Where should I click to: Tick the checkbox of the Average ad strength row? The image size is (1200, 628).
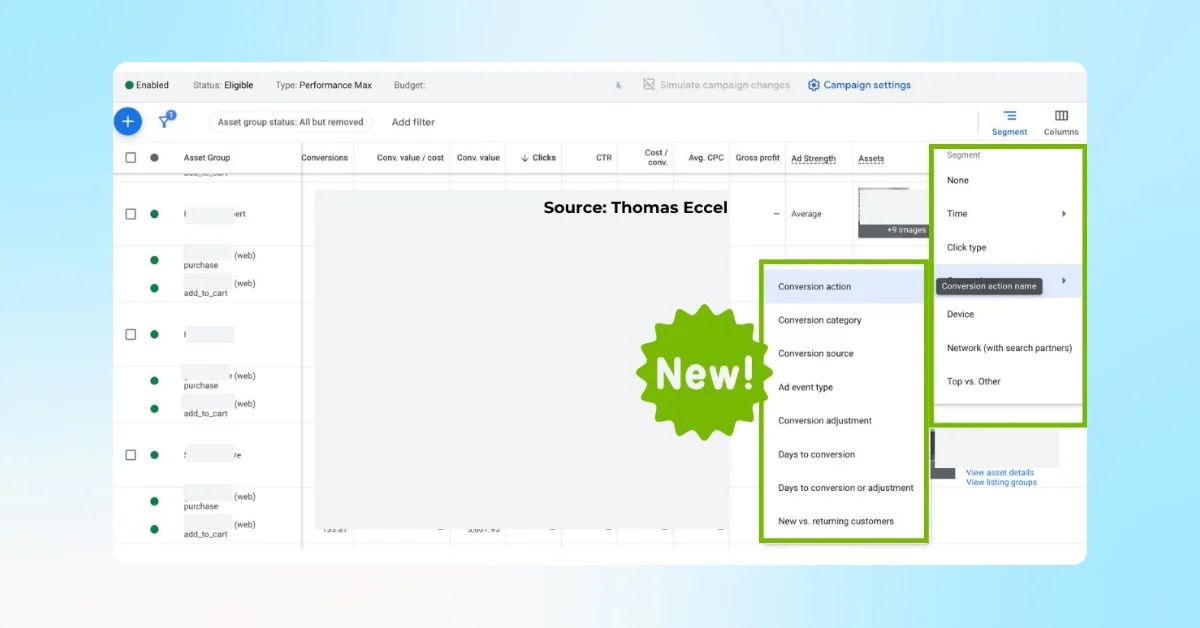pyautogui.click(x=131, y=214)
